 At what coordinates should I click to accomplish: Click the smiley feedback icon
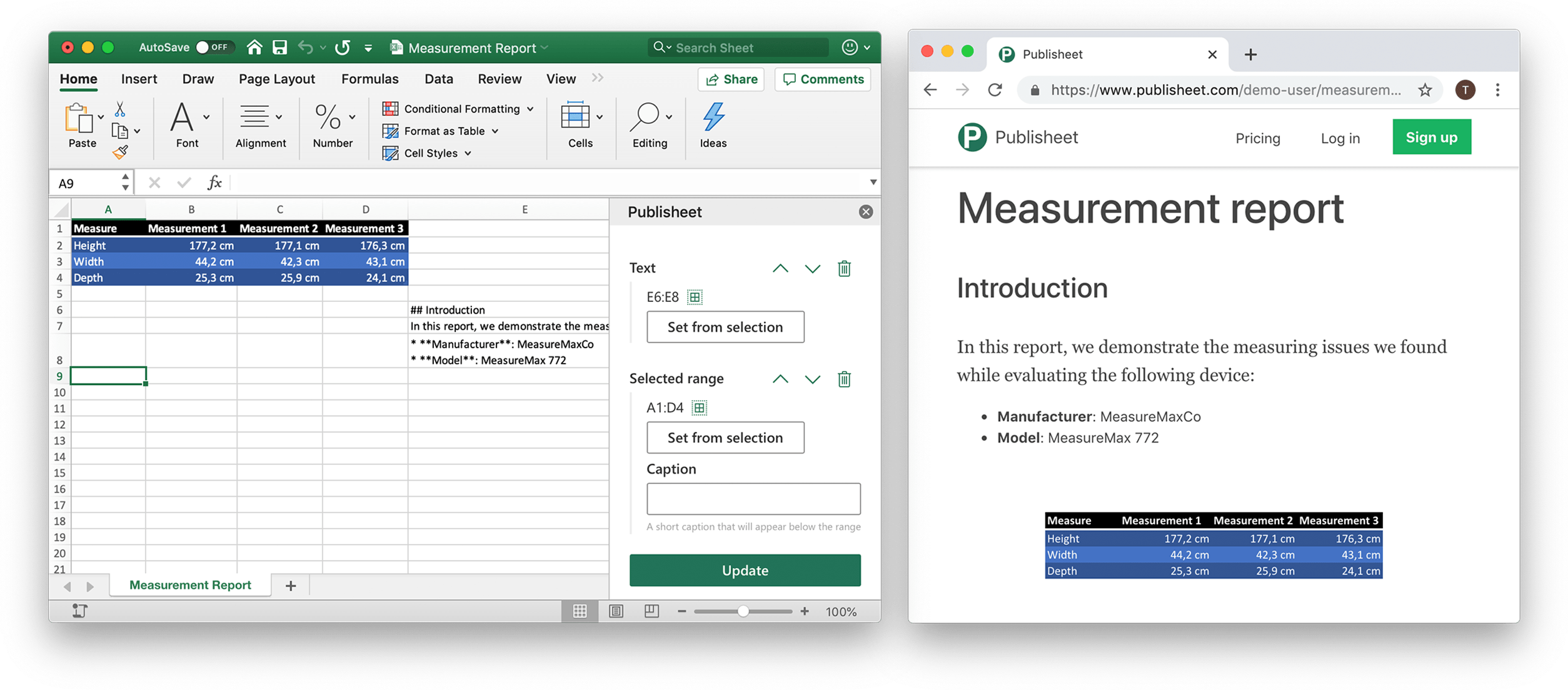point(849,47)
